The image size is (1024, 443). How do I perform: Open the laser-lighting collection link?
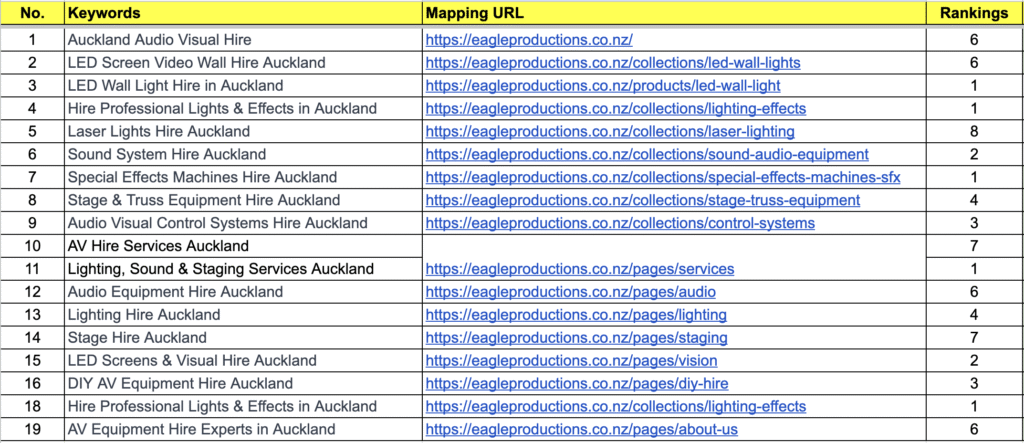[610, 132]
